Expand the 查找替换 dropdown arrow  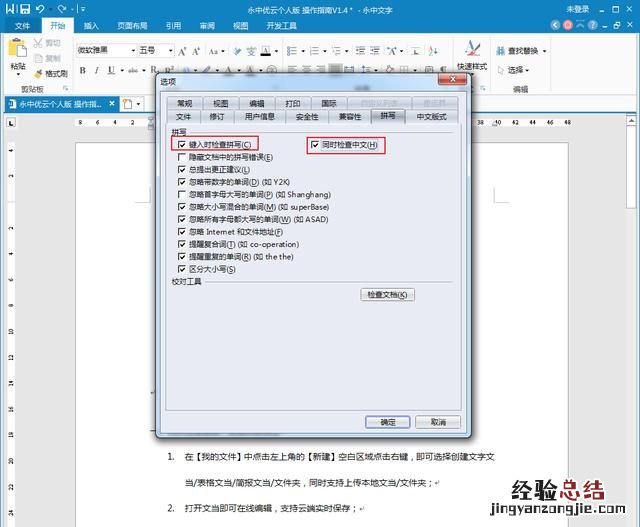[544, 51]
